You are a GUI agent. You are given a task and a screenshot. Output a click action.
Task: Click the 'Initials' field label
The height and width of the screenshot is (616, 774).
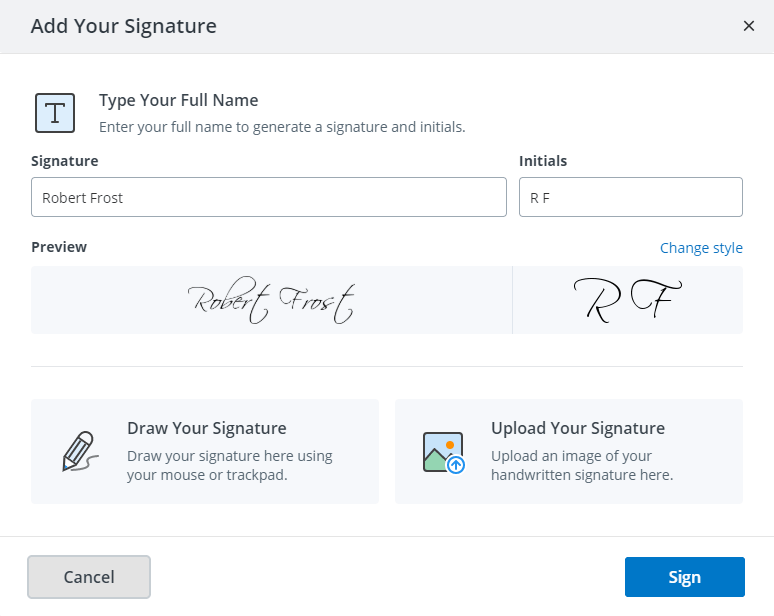click(x=543, y=161)
